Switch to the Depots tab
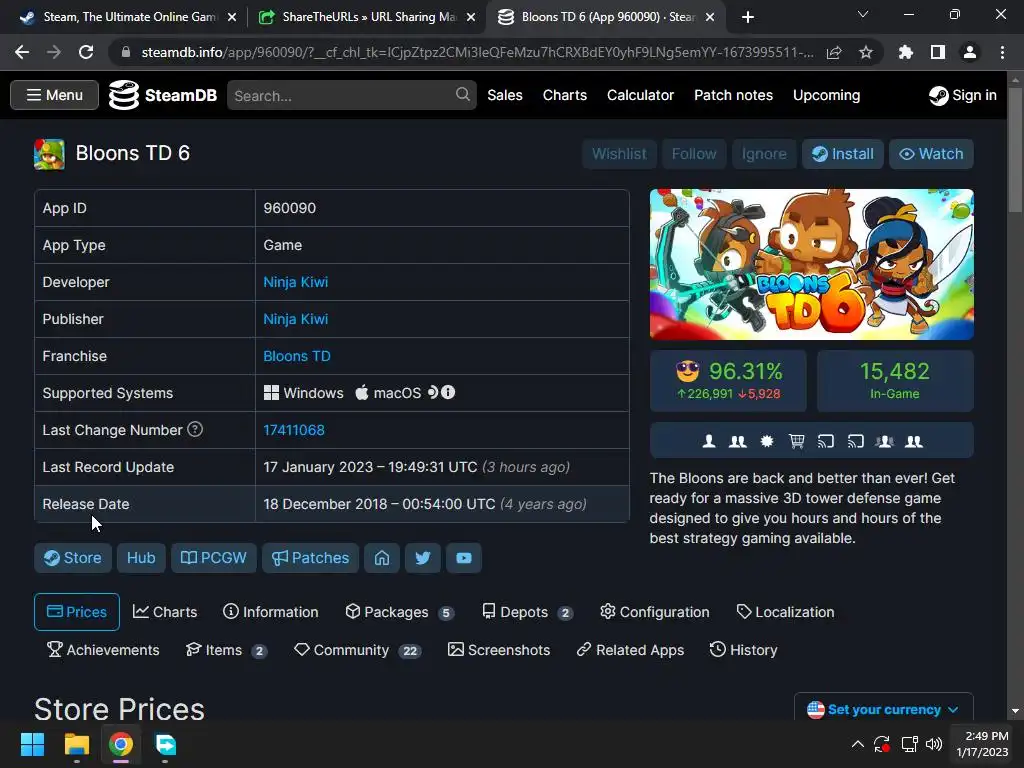 [x=527, y=612]
